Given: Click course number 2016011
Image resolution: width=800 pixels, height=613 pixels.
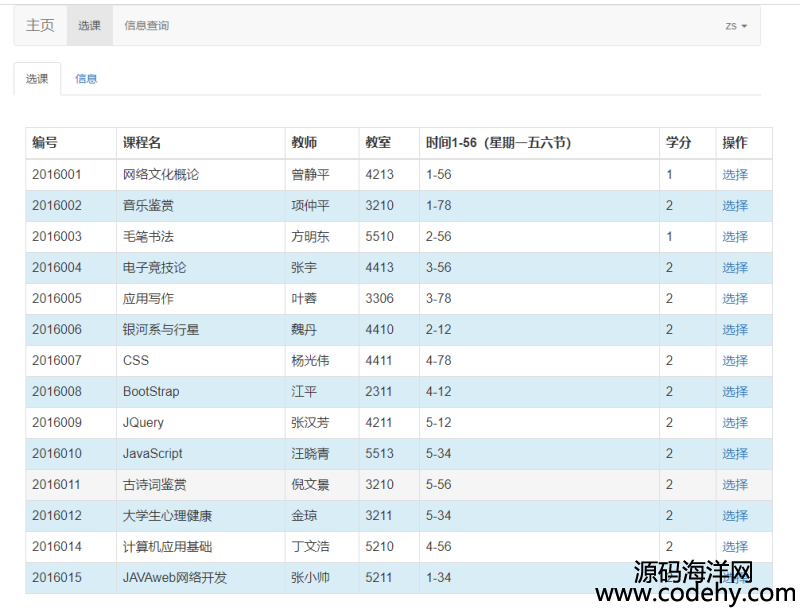Looking at the screenshot, I should point(57,485).
